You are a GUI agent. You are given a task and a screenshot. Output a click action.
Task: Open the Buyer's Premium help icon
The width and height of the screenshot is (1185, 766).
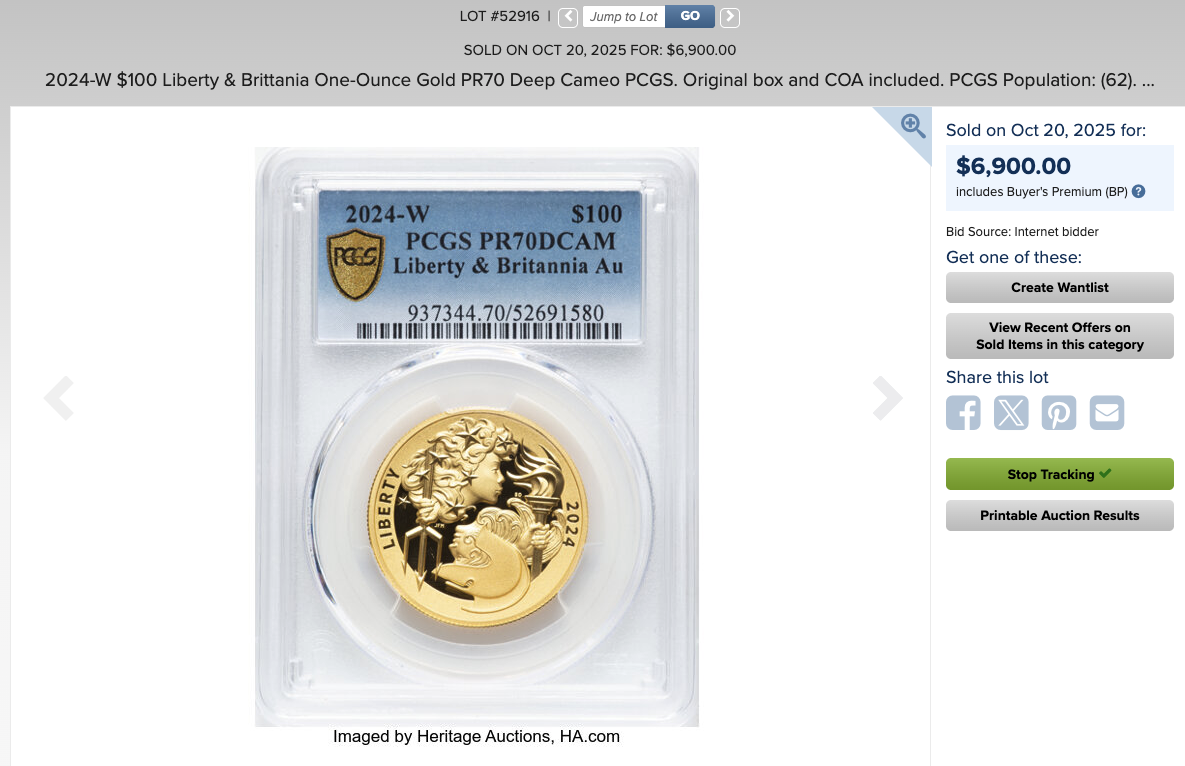click(x=1138, y=191)
